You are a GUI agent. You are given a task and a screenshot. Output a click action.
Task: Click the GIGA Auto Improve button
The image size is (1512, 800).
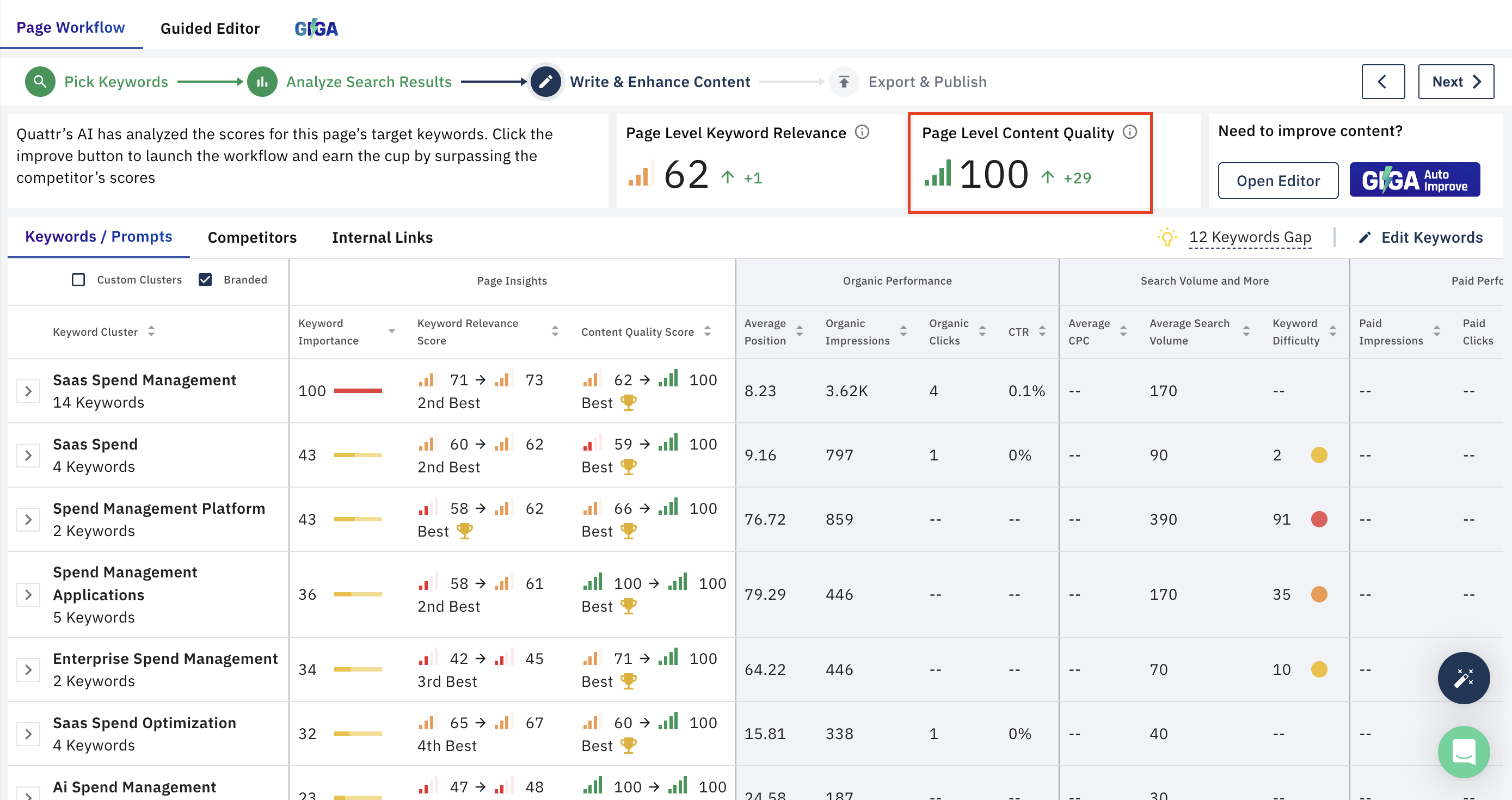1415,180
